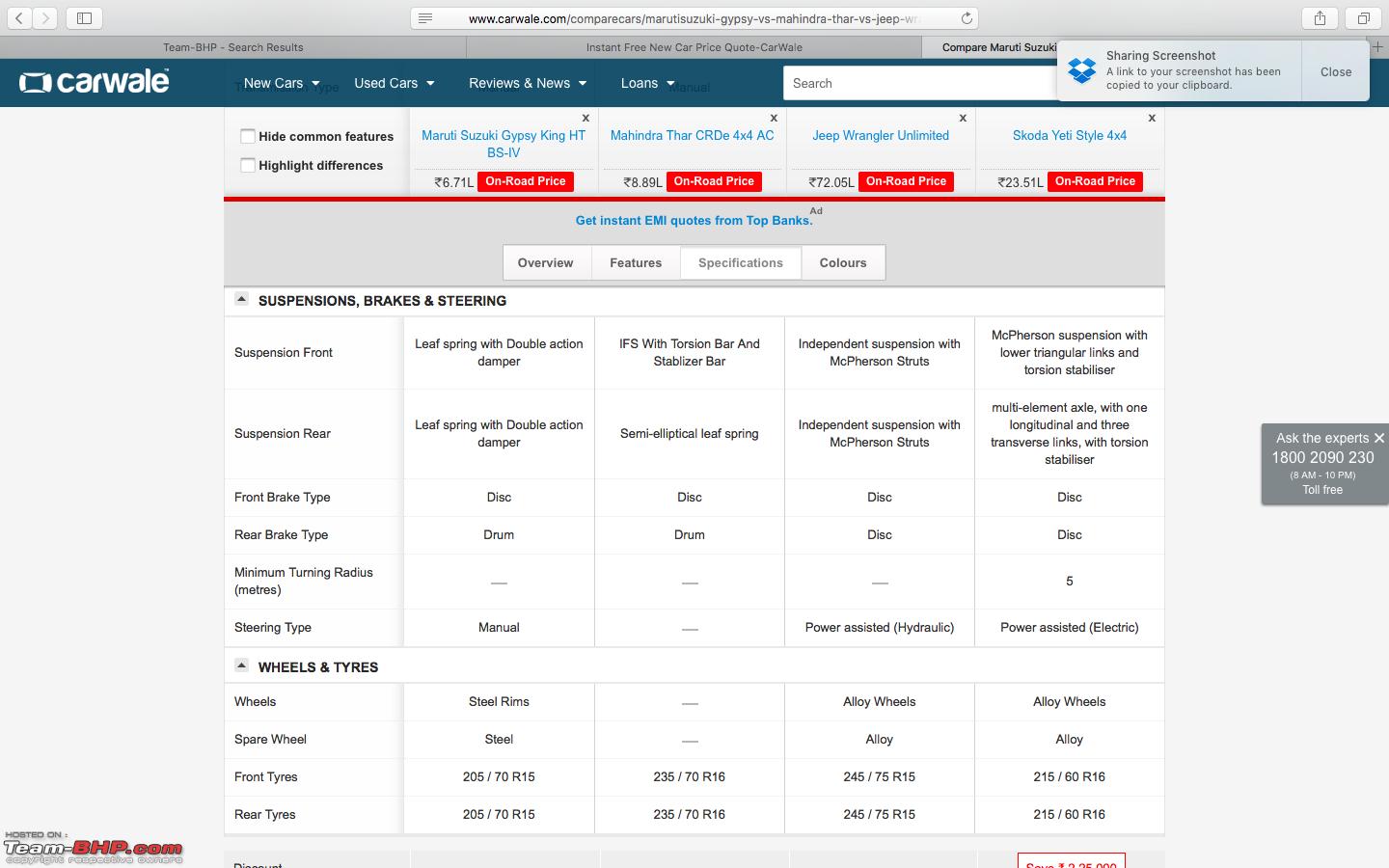This screenshot has width=1389, height=868.
Task: Get On-Road Price for Mahindra Thar
Action: [x=714, y=181]
